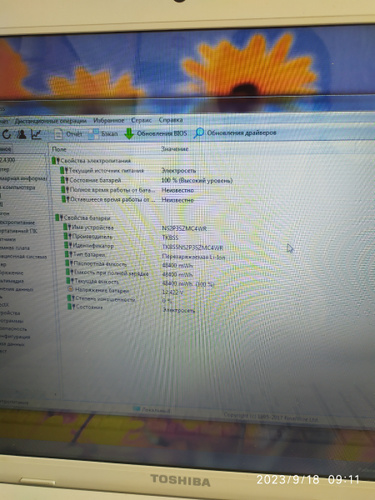Select Электропитание in the left tree
Screen dimensions: 375x500
[x=17, y=222]
